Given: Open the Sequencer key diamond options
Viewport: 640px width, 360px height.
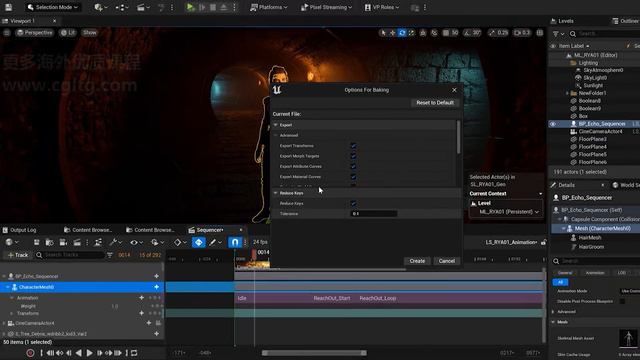Looking at the screenshot, I should 180,242.
